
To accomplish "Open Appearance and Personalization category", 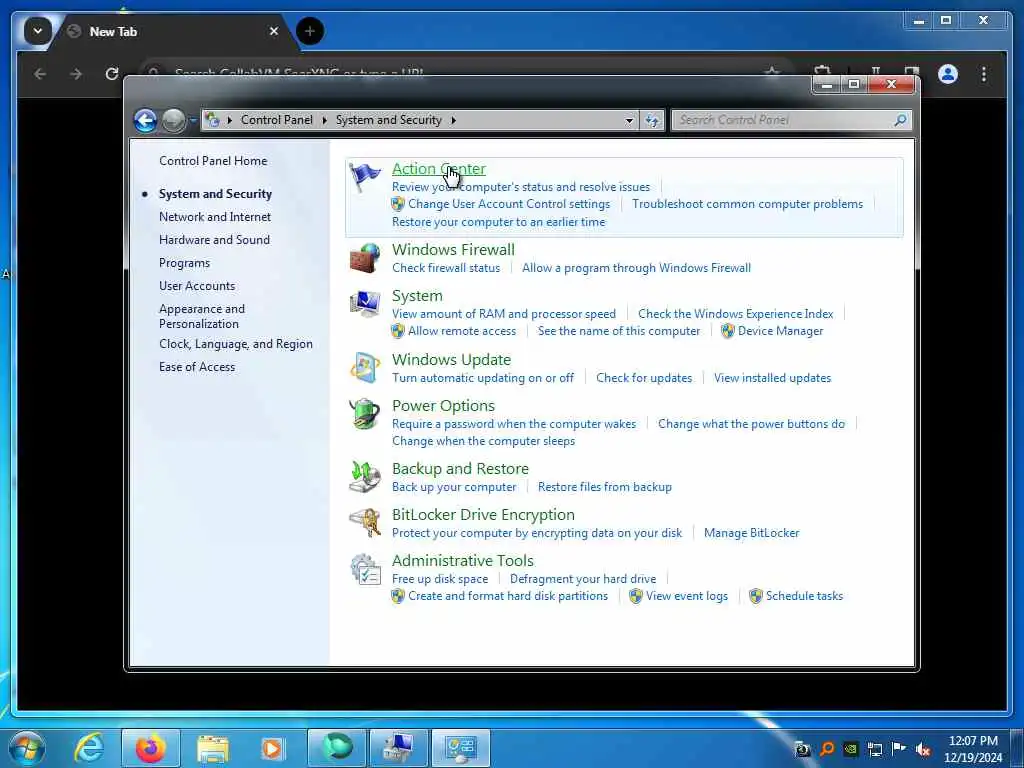I will click(x=202, y=316).
